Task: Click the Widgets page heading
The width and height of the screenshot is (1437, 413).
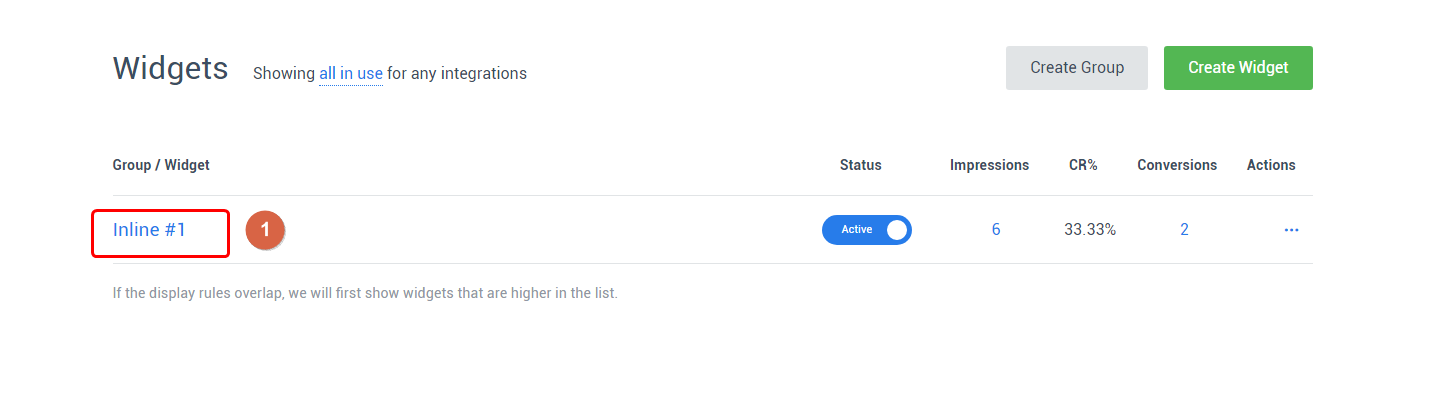Action: click(x=170, y=69)
